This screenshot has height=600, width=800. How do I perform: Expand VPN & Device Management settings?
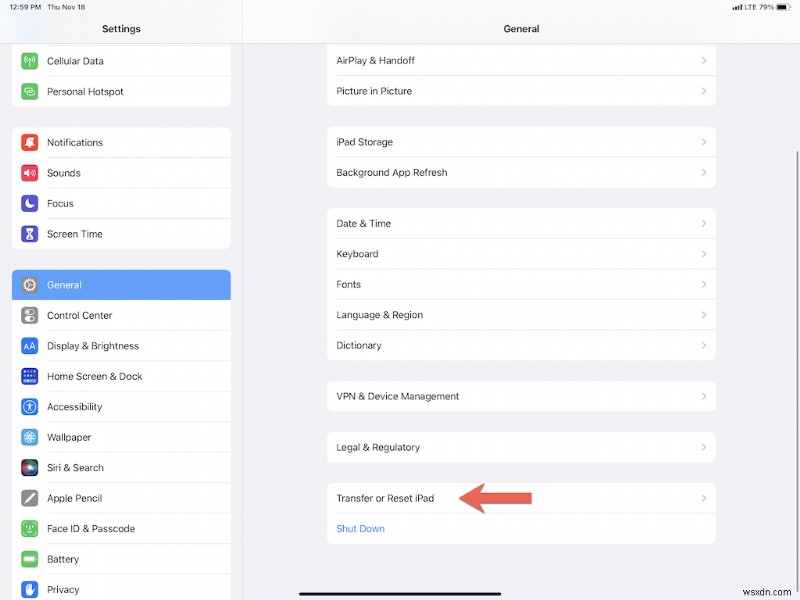coord(705,396)
